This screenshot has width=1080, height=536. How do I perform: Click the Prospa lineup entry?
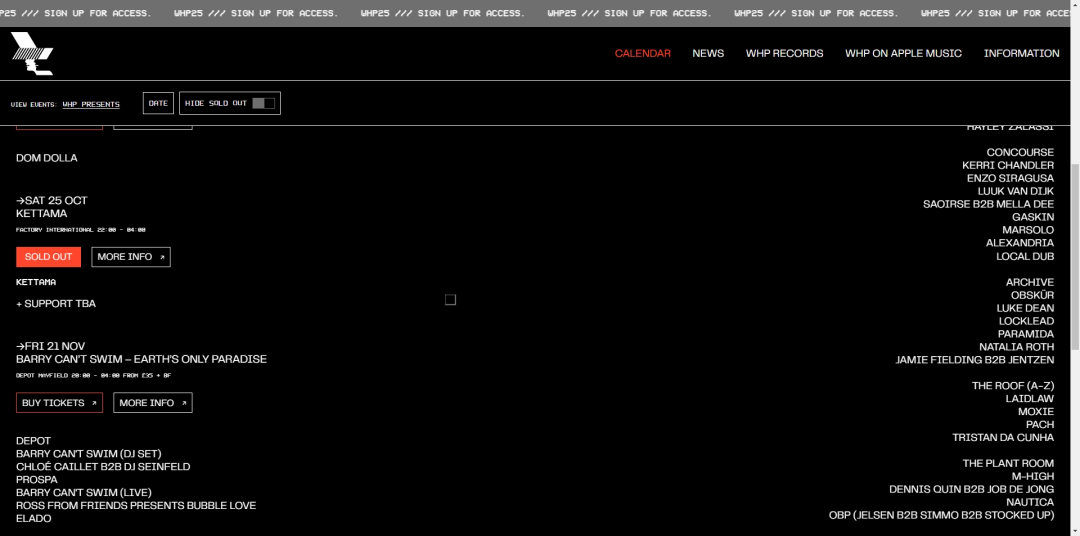[x=37, y=480]
